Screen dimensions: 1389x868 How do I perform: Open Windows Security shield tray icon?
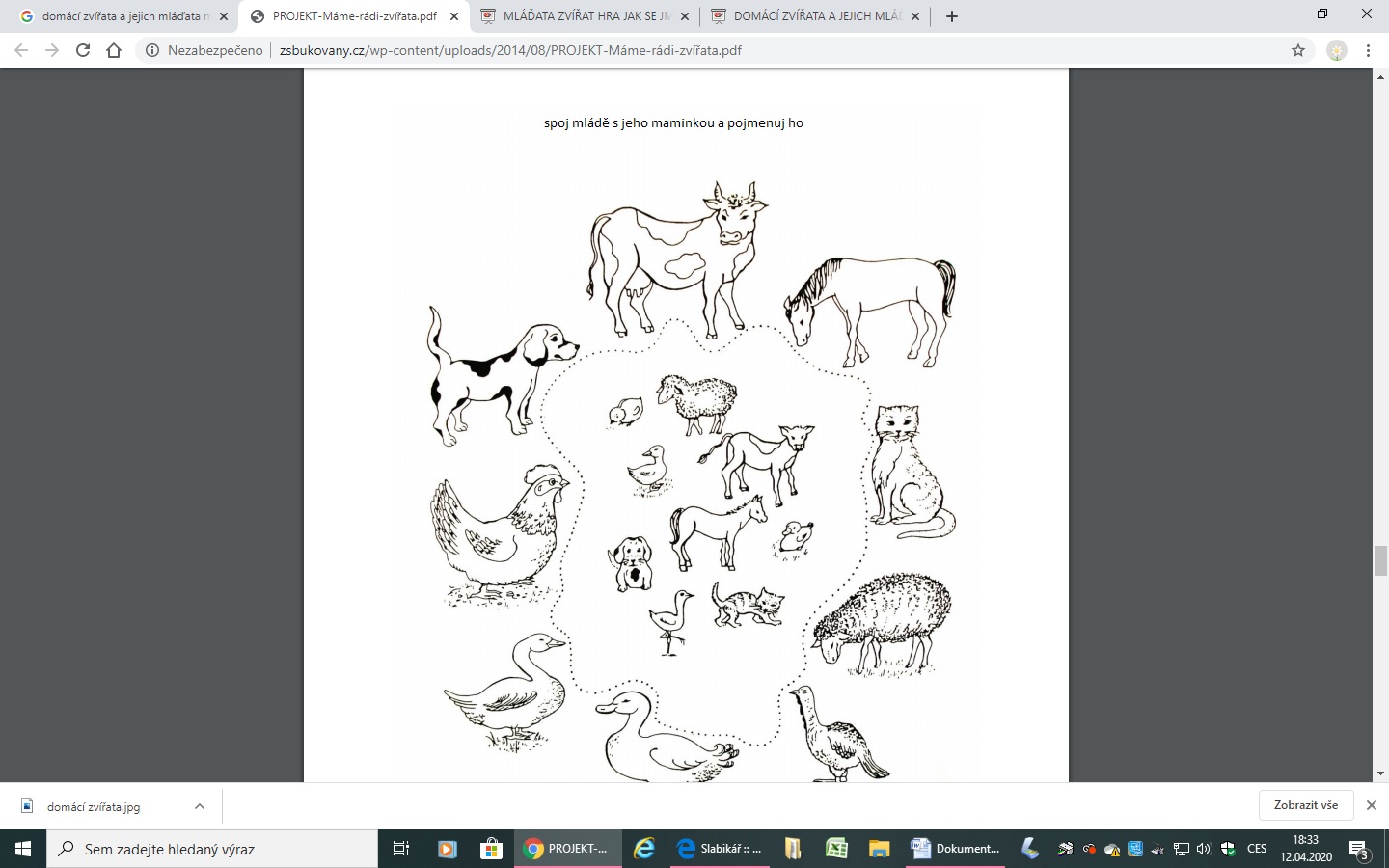coord(1228,849)
